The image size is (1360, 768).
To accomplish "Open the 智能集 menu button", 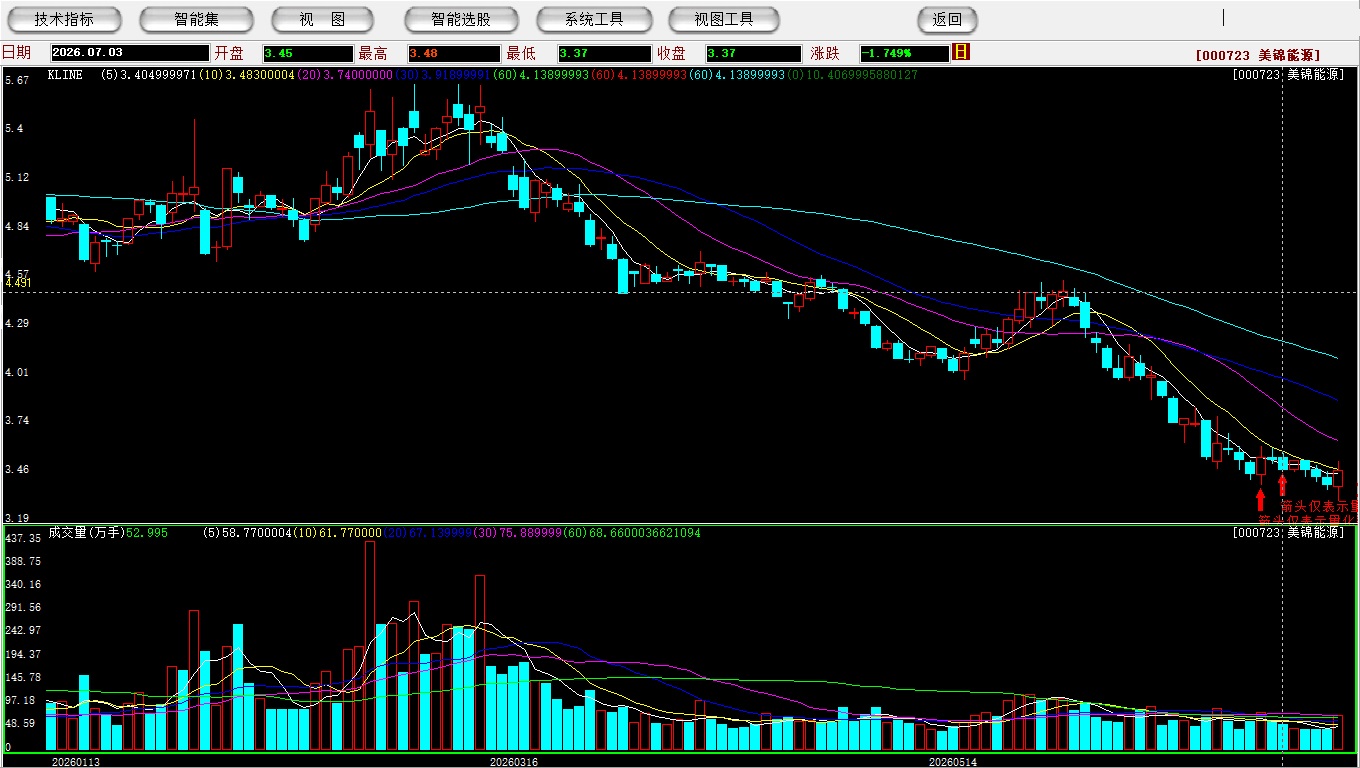I will coord(196,19).
